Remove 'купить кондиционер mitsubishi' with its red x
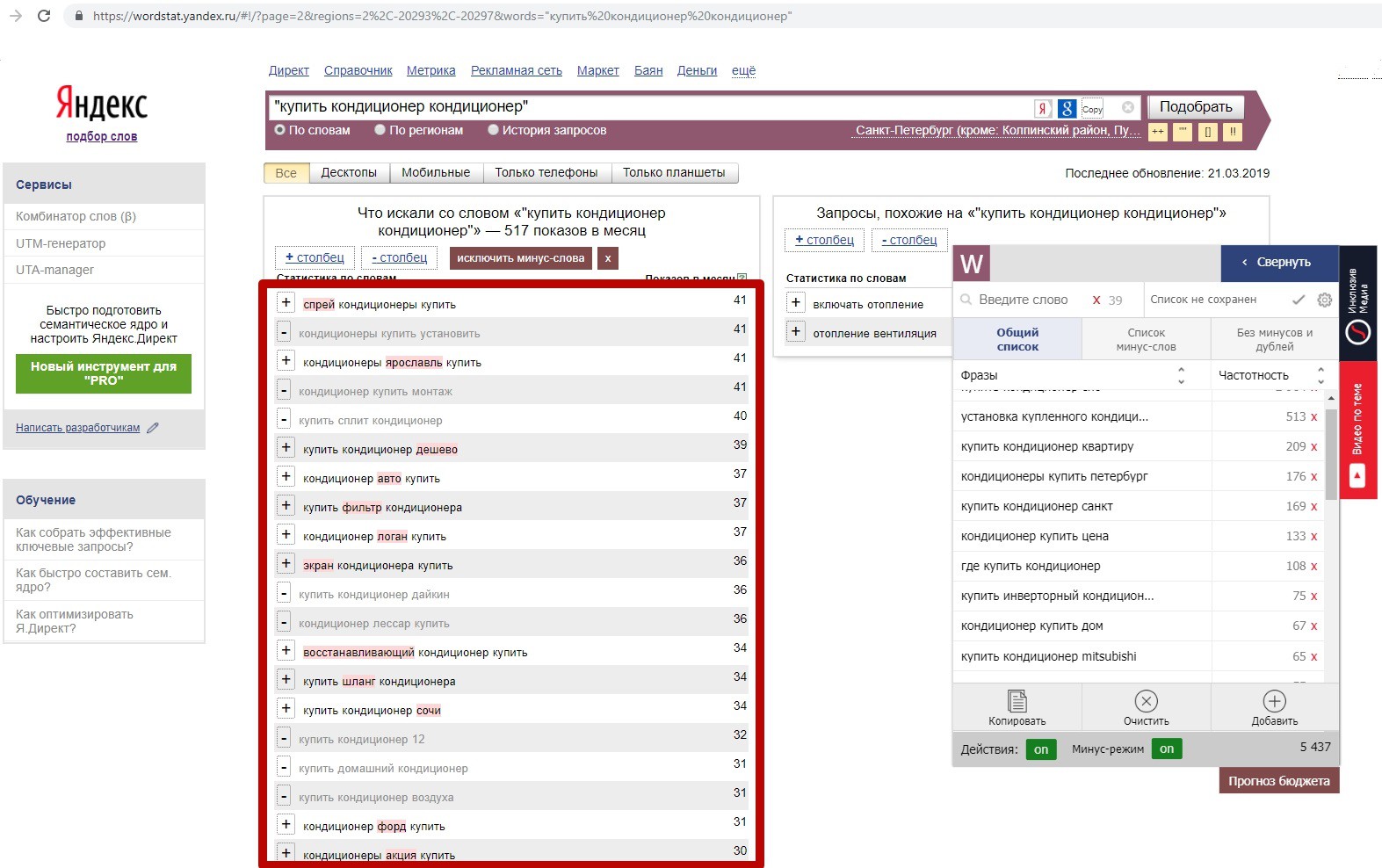 (x=1314, y=657)
